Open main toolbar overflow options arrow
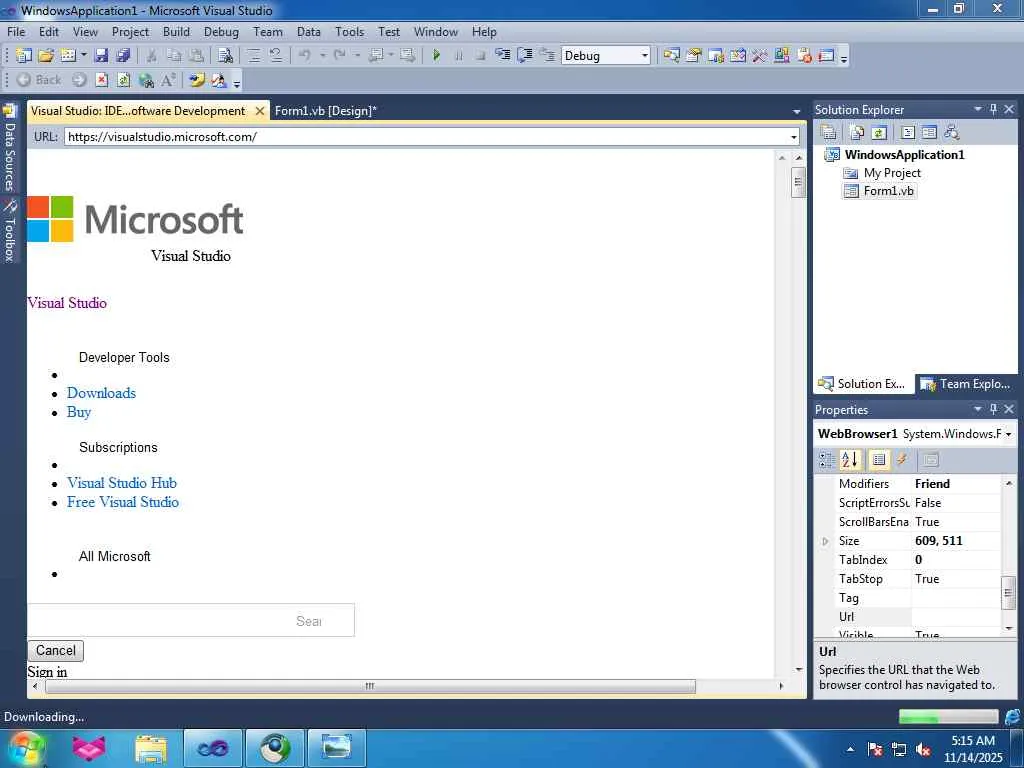 point(844,59)
